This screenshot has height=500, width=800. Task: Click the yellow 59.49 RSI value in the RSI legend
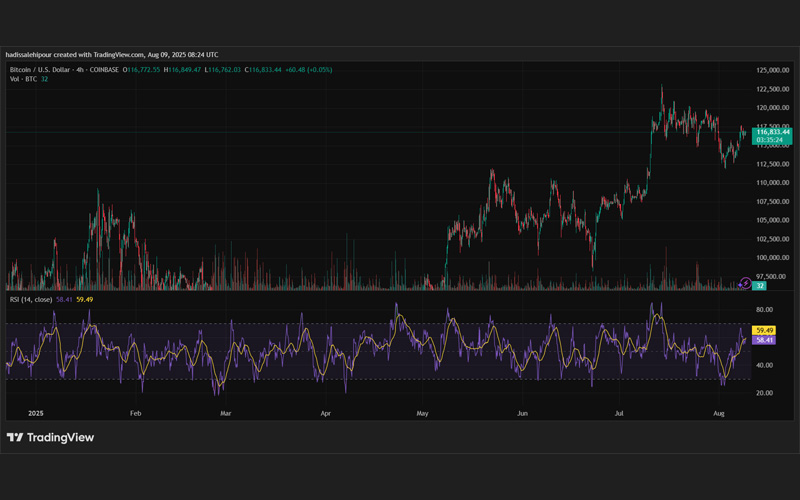click(85, 299)
